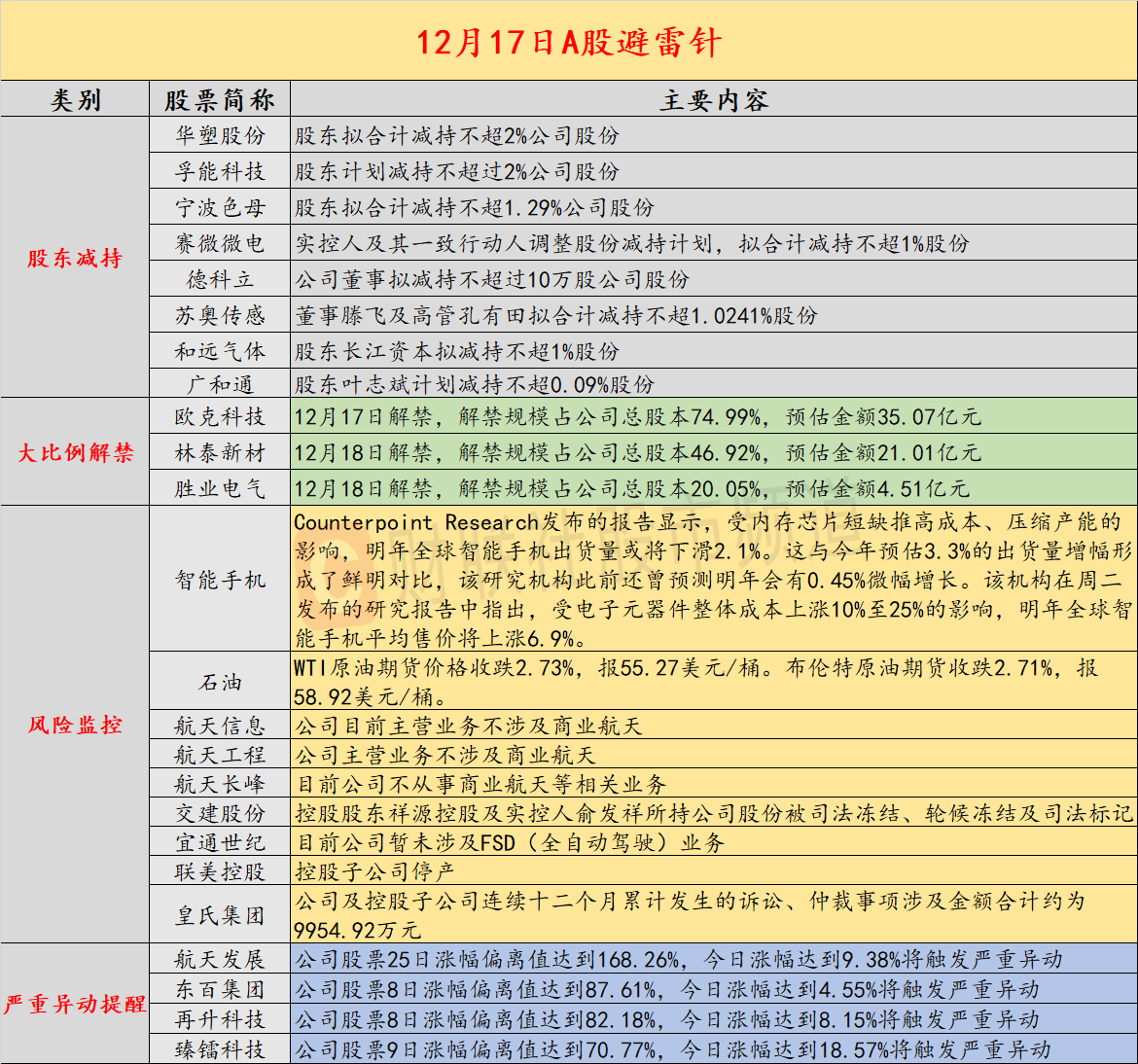This screenshot has width=1138, height=1064.
Task: Select the 臻镭科技 stock name cell
Action: point(220,1048)
